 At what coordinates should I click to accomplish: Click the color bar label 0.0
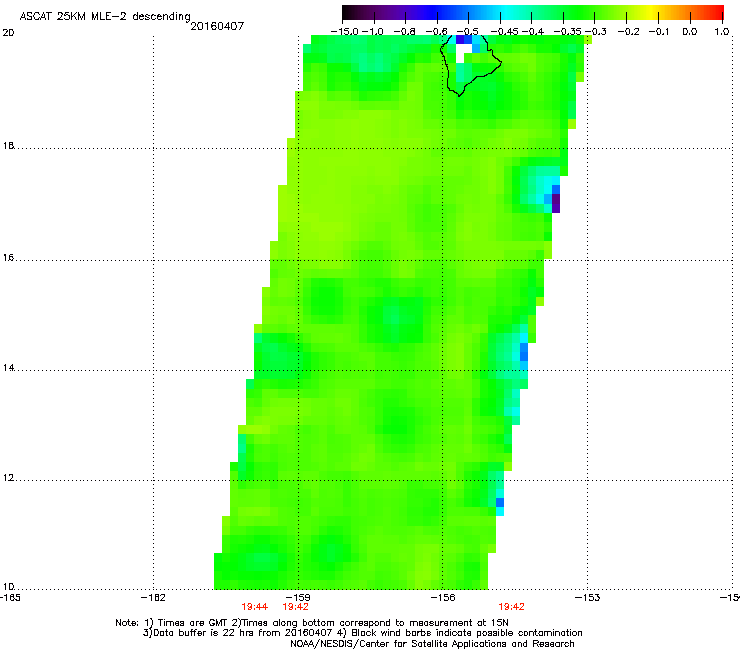pyautogui.click(x=690, y=32)
